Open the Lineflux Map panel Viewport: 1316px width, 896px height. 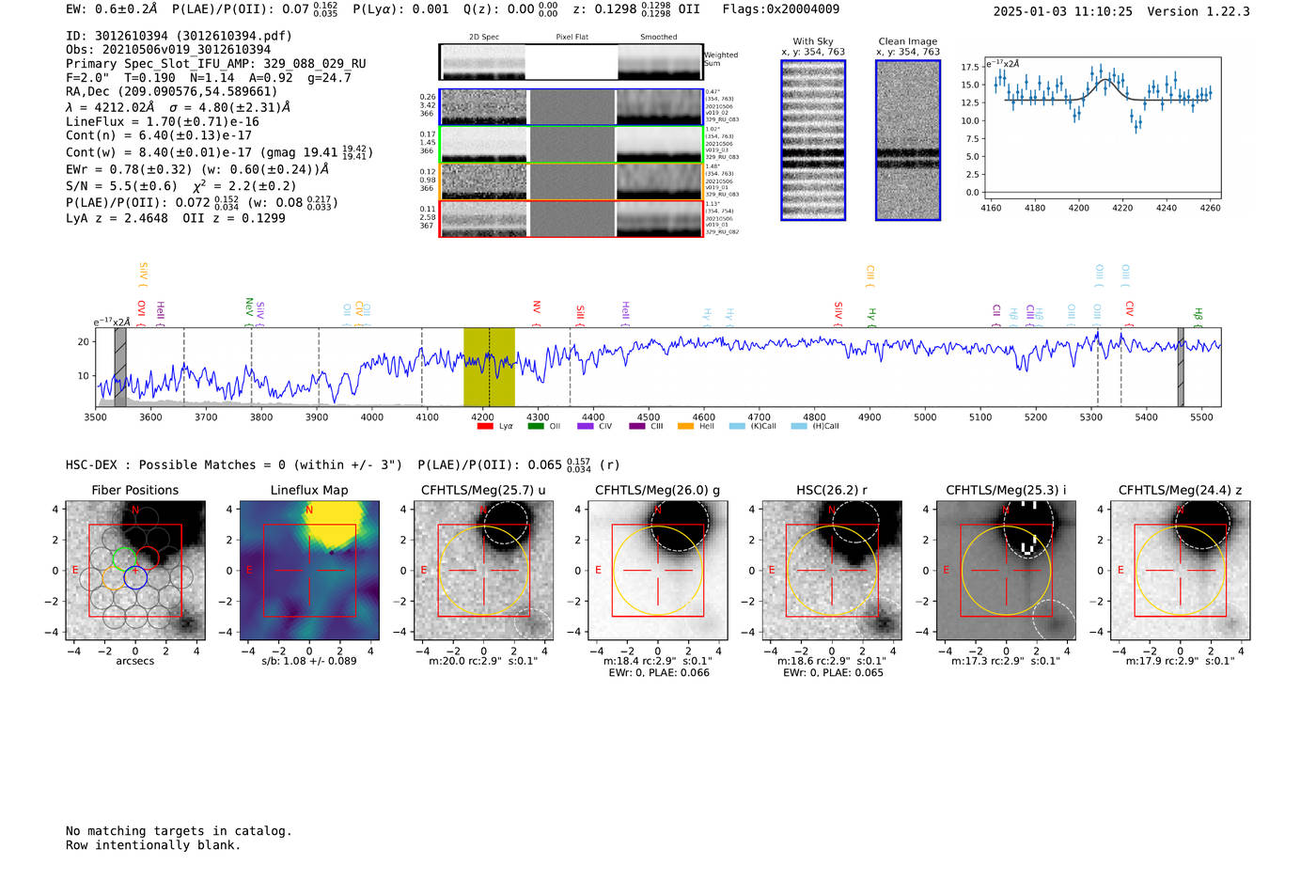pos(309,571)
